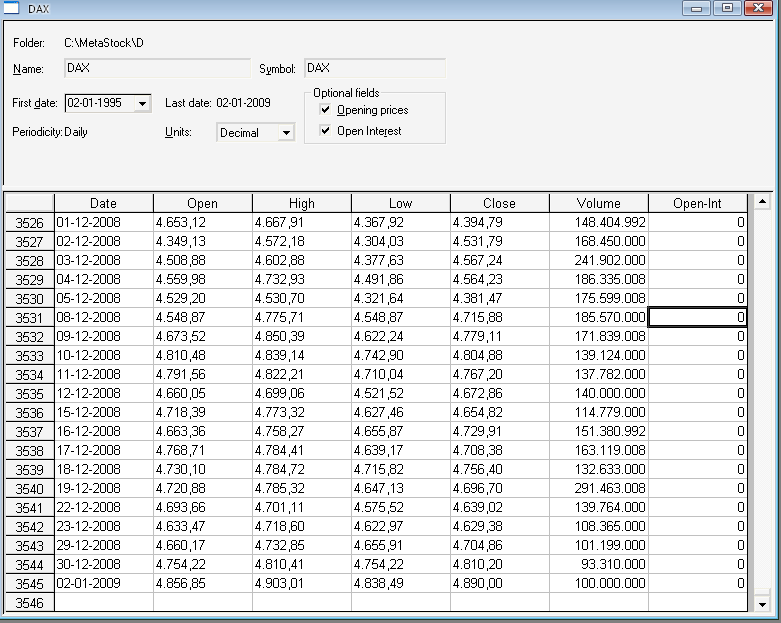Viewport: 781px width, 623px height.
Task: Click close price 4.672,86
Action: click(x=500, y=393)
